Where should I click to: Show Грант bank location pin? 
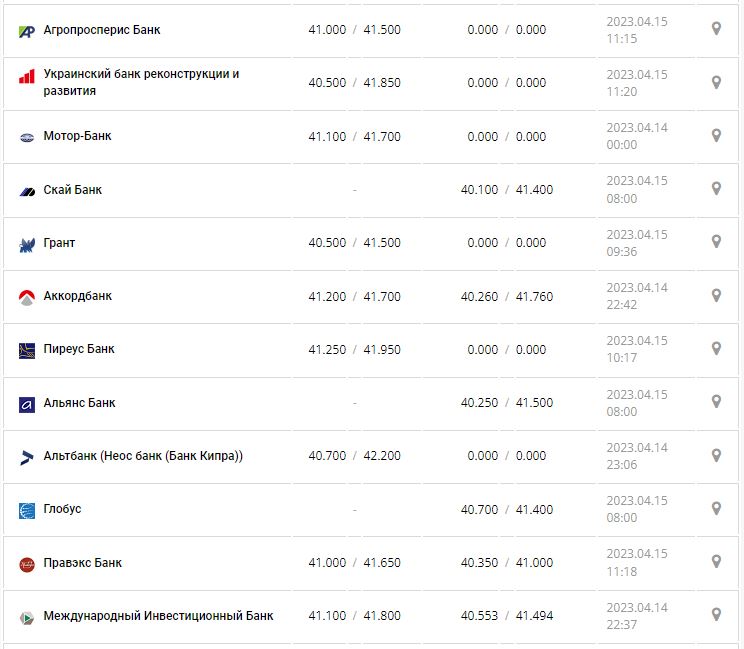point(716,242)
